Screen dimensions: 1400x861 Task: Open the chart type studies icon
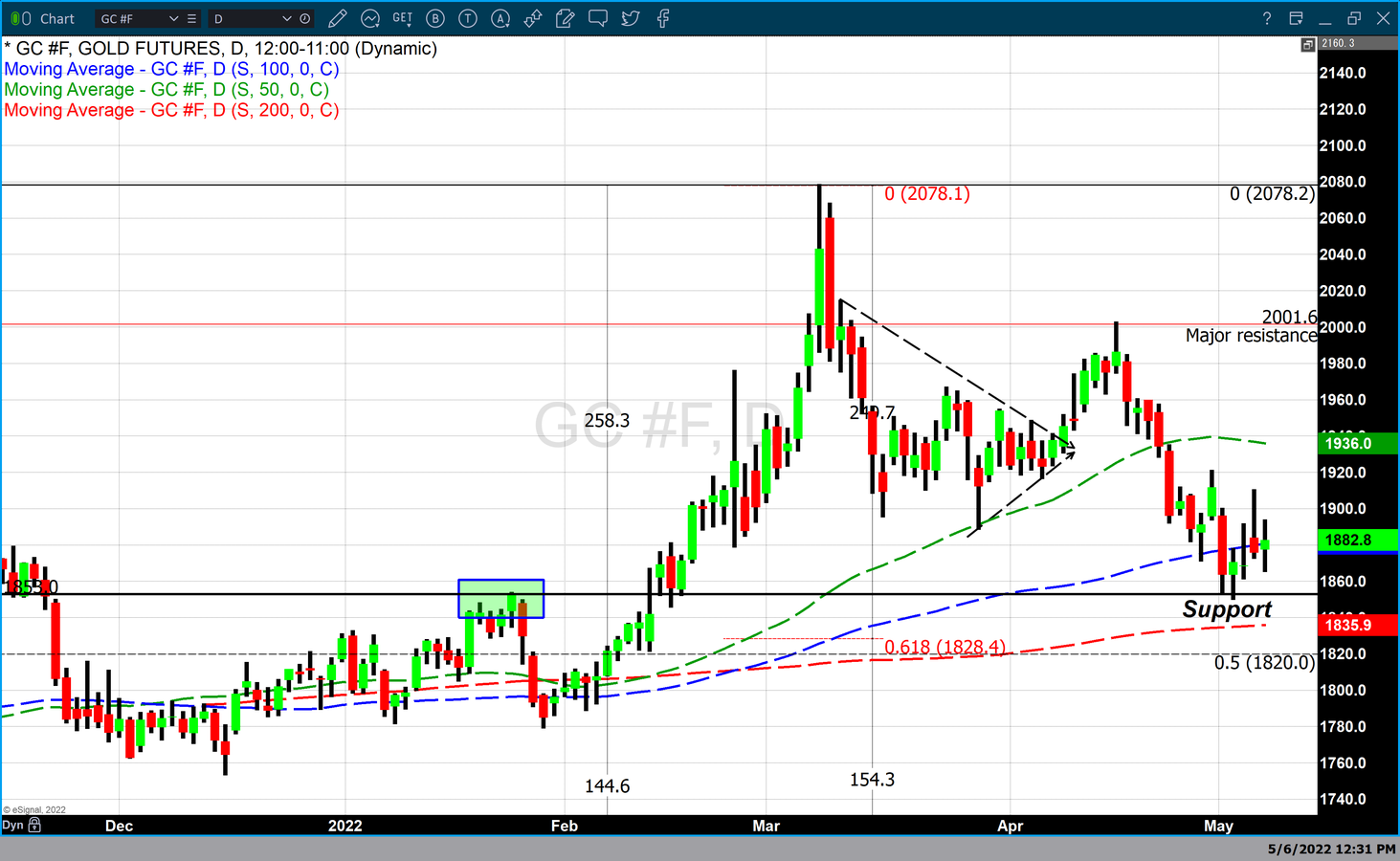click(x=370, y=18)
